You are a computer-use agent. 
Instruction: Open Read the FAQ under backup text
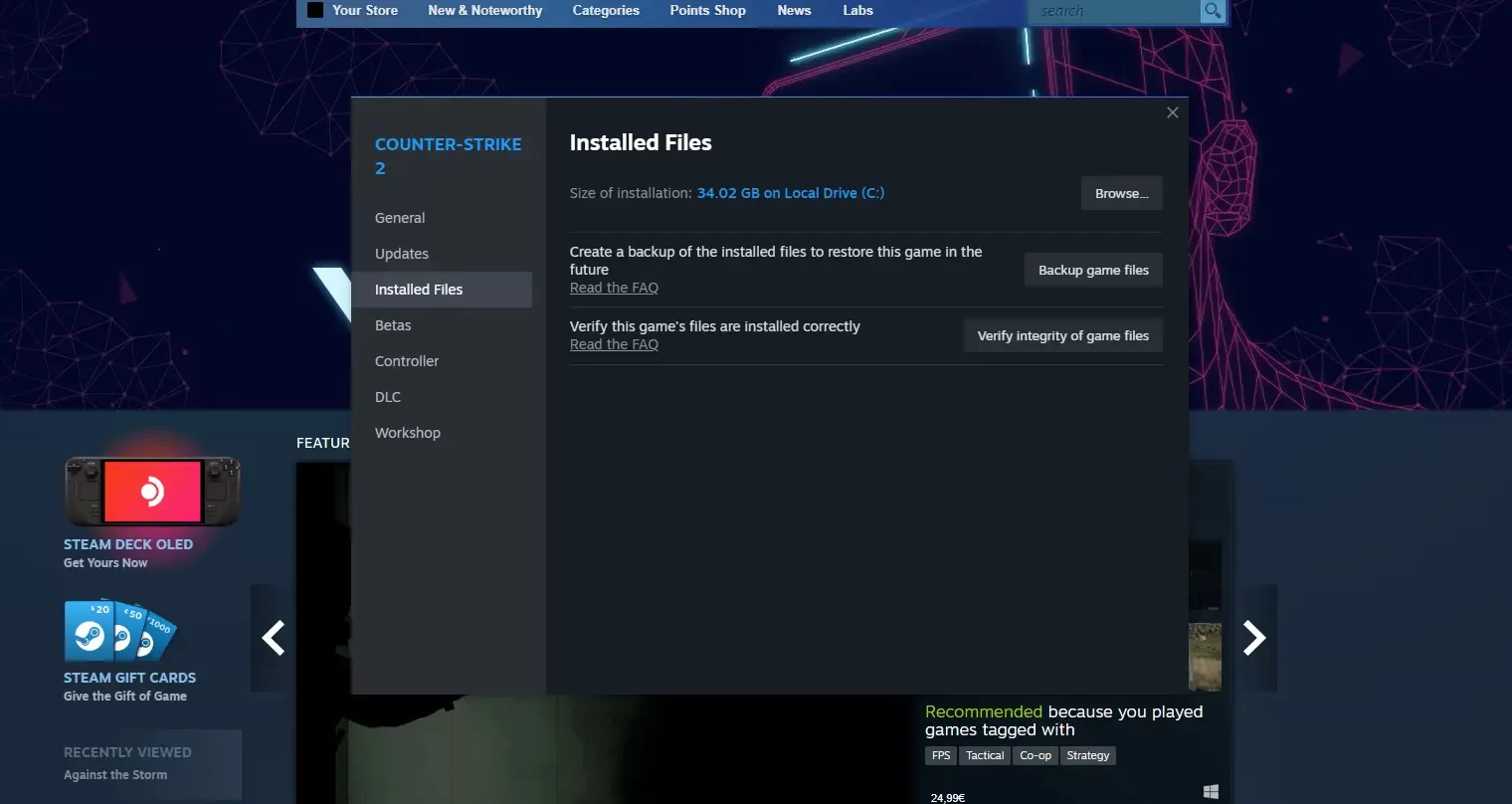click(x=614, y=288)
